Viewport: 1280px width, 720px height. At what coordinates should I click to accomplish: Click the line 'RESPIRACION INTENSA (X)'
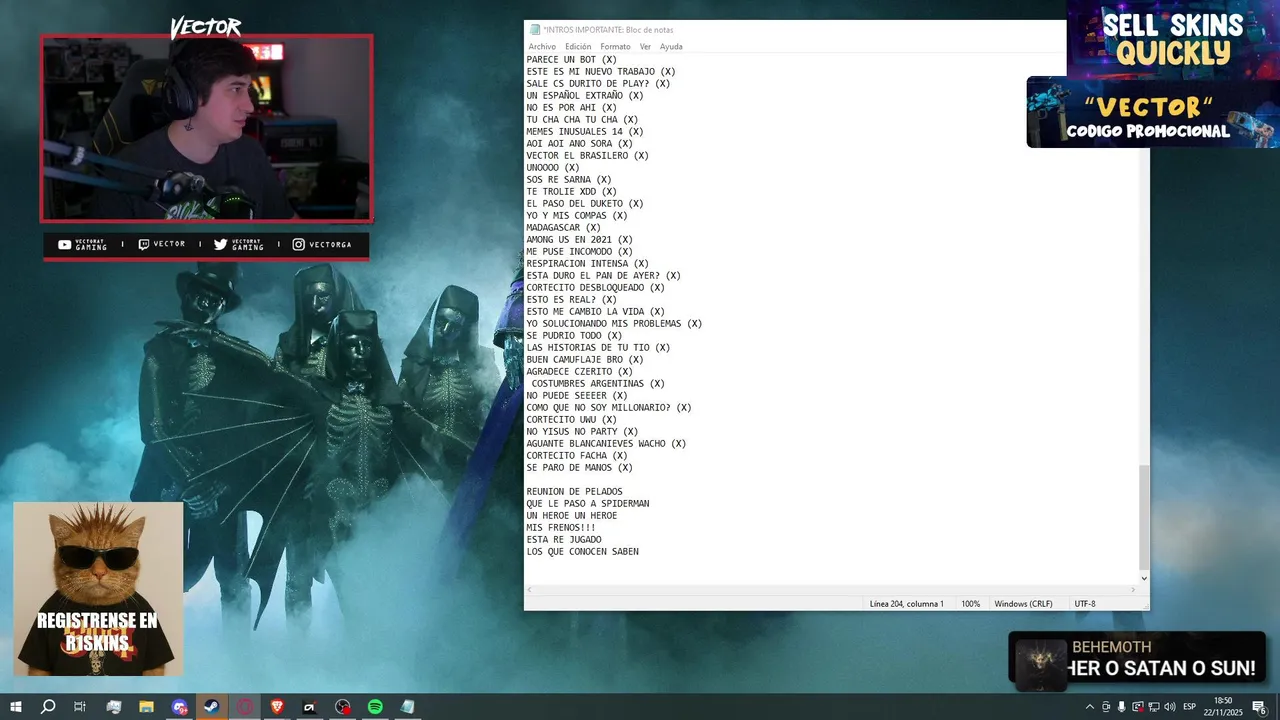click(x=588, y=264)
